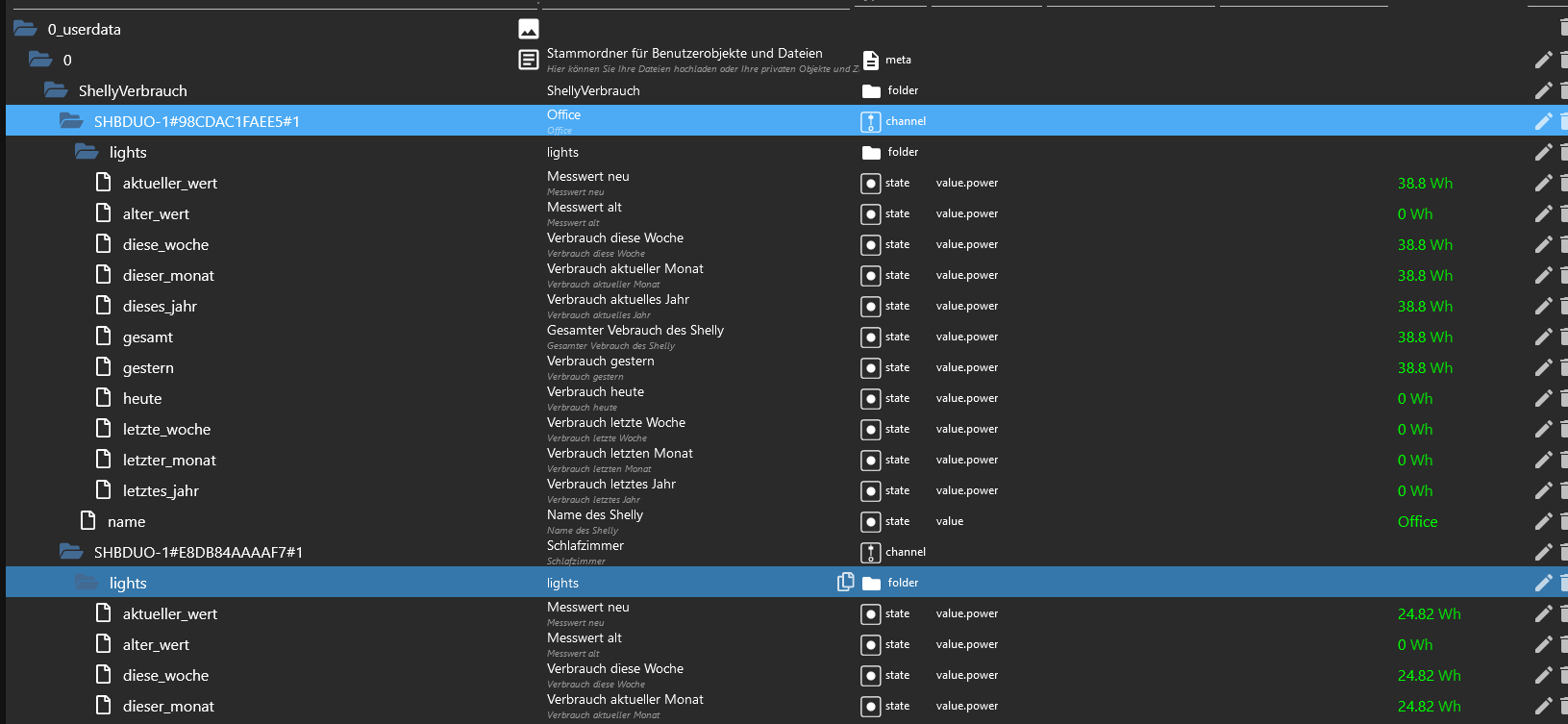
Task: Edit the ShellyVerbrauch folder object
Action: [1543, 90]
